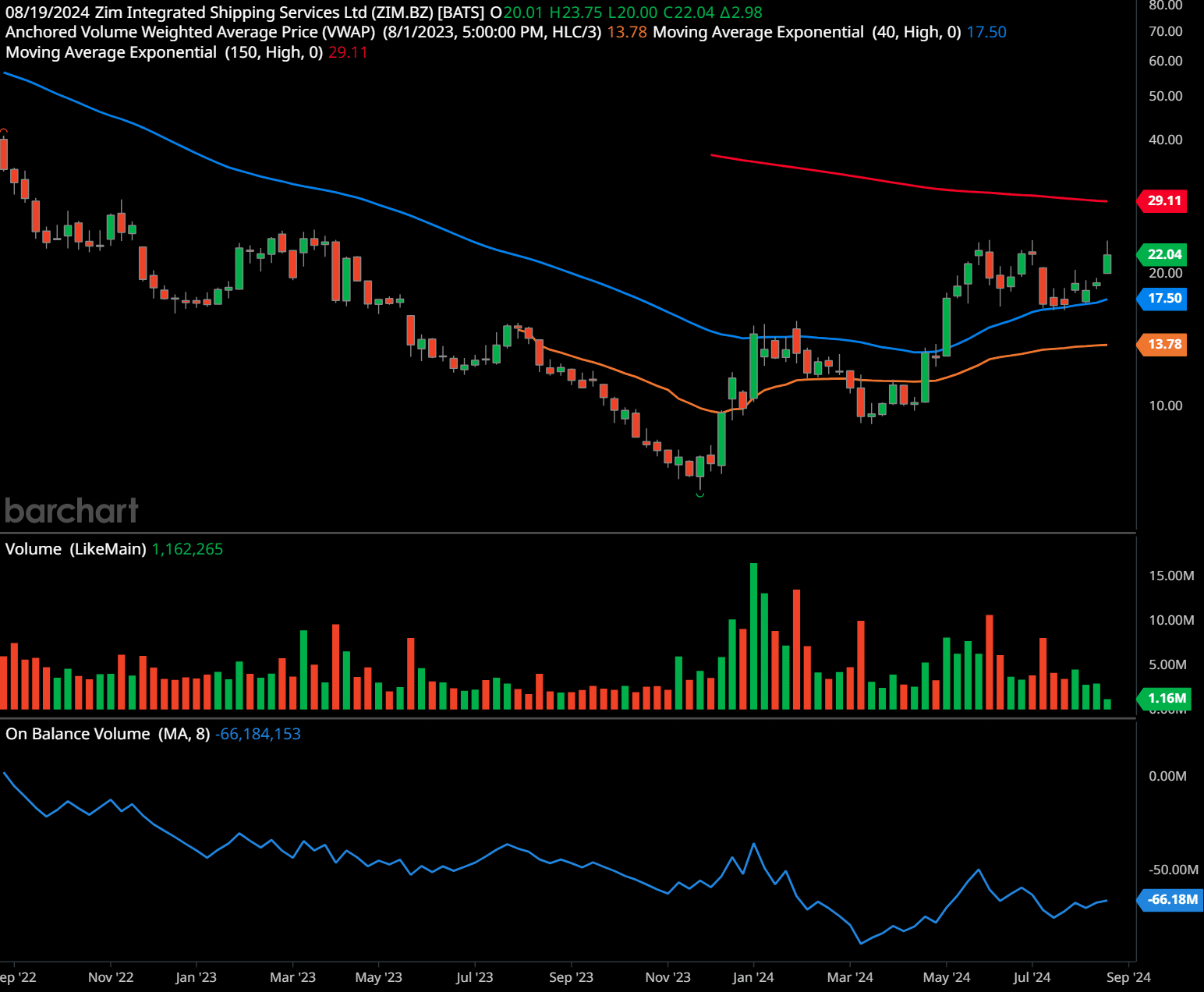Click the Jan '24 date axis label
1204x992 pixels.
tap(753, 977)
